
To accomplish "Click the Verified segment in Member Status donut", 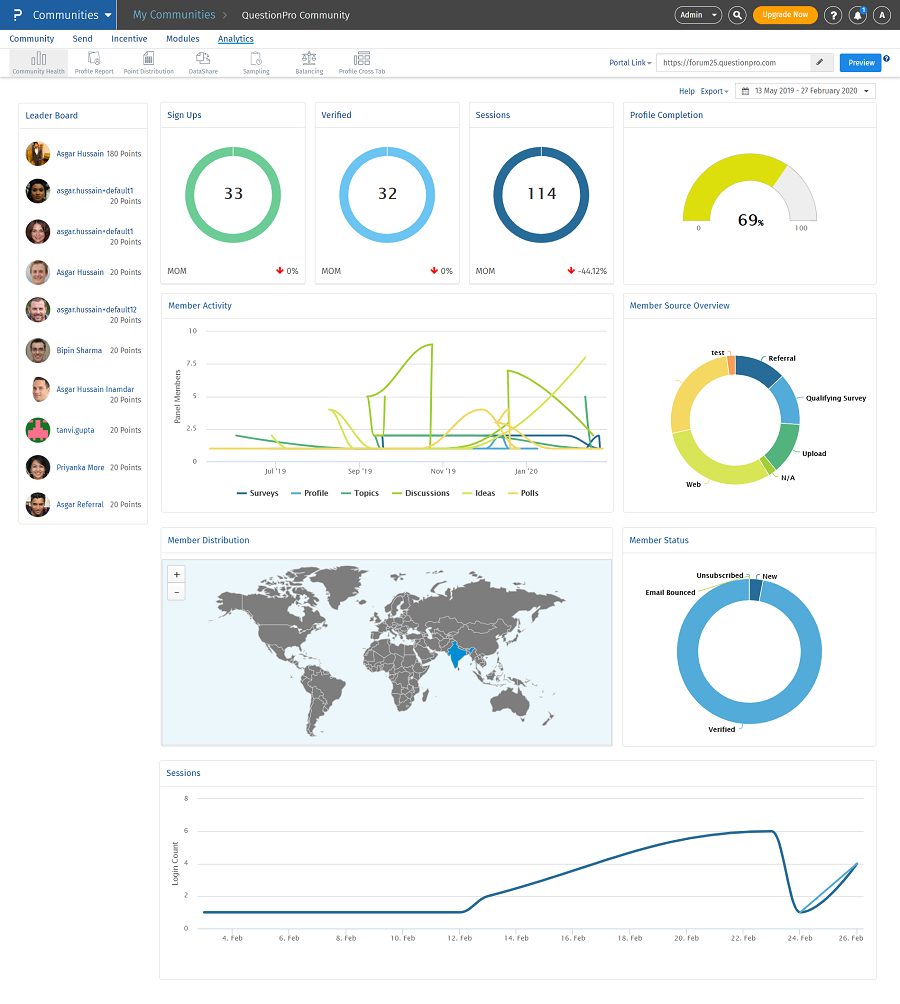I will (x=749, y=712).
